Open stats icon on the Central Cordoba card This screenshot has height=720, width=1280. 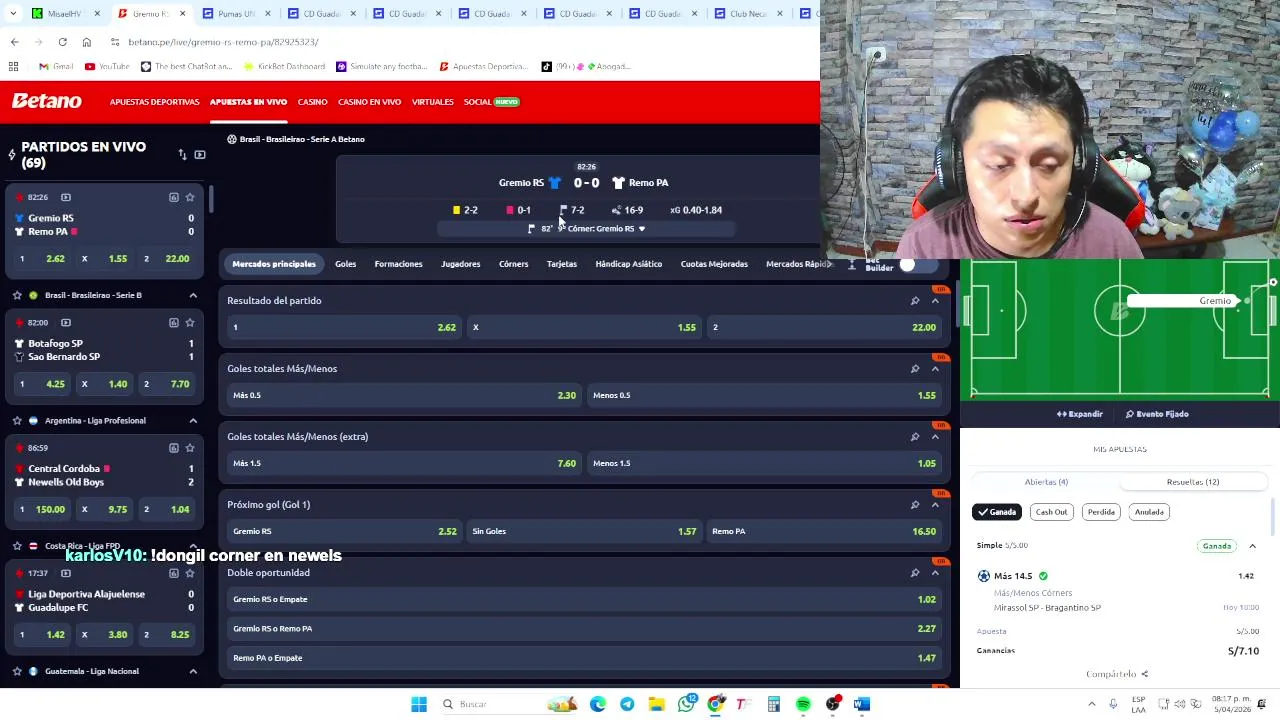(x=173, y=447)
